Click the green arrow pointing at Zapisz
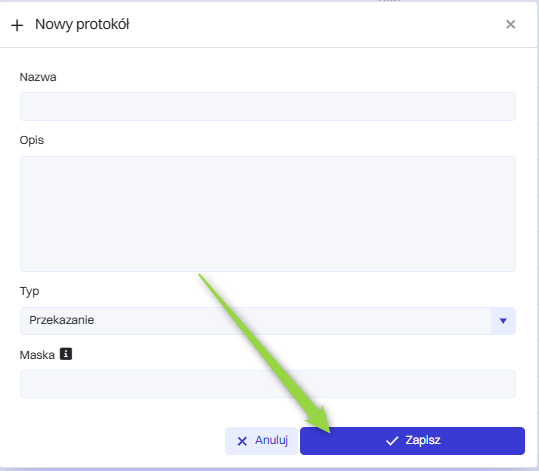Viewport: 539px width, 471px height. [265, 353]
